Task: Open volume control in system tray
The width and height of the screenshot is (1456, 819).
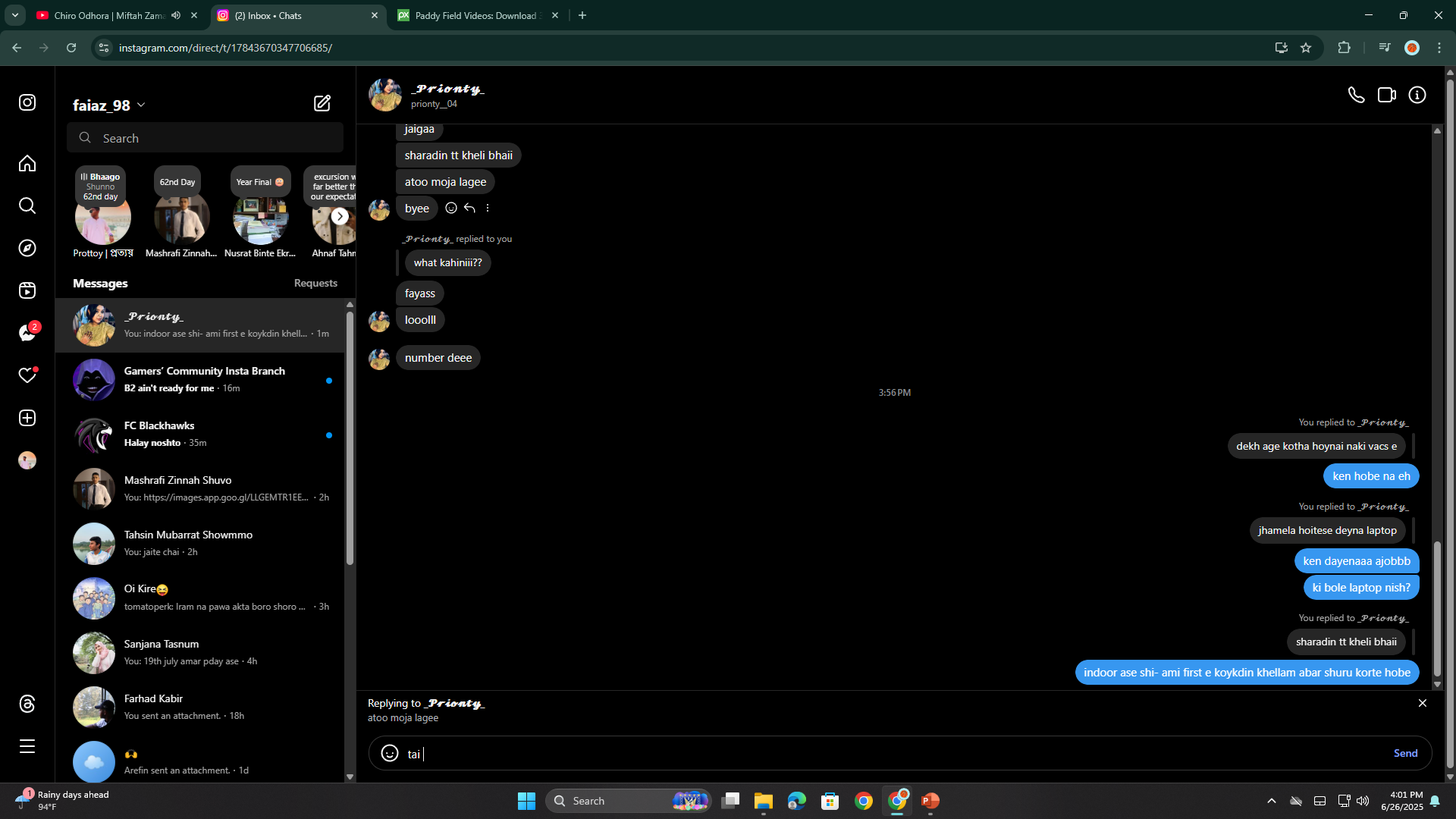Action: coord(1363,801)
